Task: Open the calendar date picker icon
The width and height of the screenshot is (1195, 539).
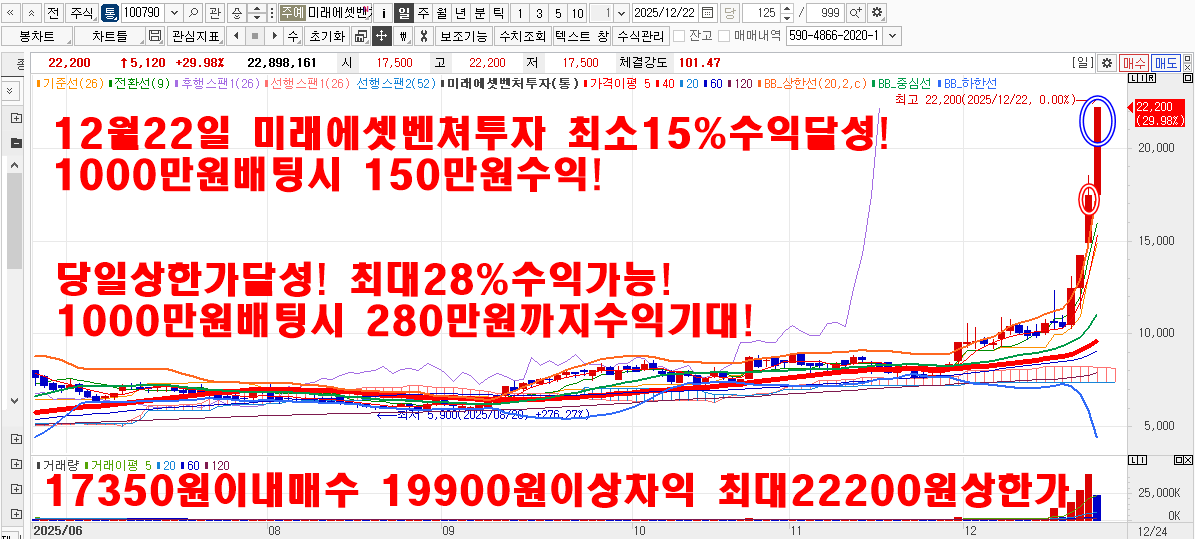Action: point(708,13)
